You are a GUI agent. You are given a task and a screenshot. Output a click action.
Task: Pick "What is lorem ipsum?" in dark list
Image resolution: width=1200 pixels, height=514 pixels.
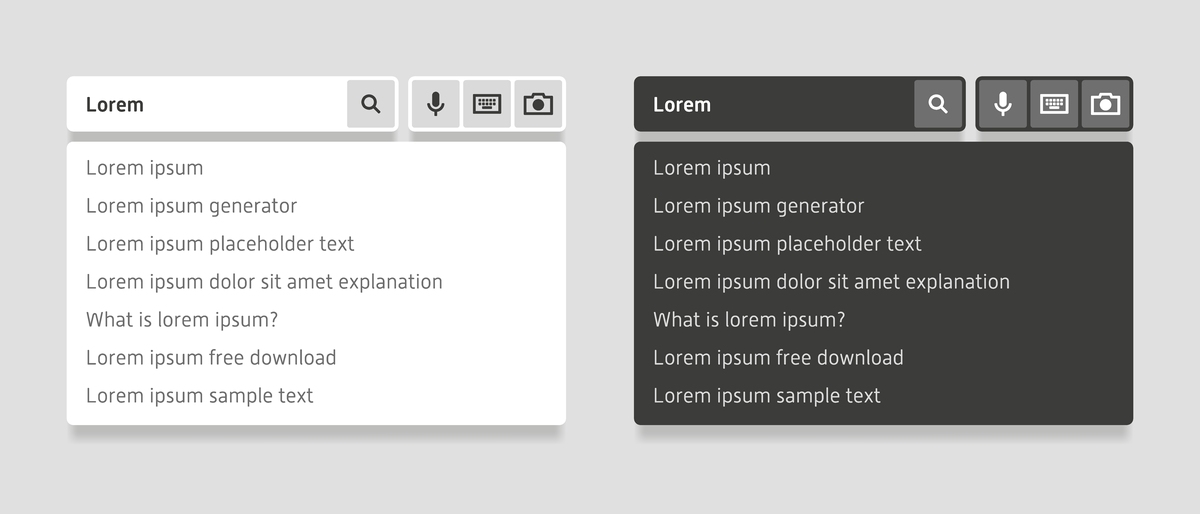(749, 320)
